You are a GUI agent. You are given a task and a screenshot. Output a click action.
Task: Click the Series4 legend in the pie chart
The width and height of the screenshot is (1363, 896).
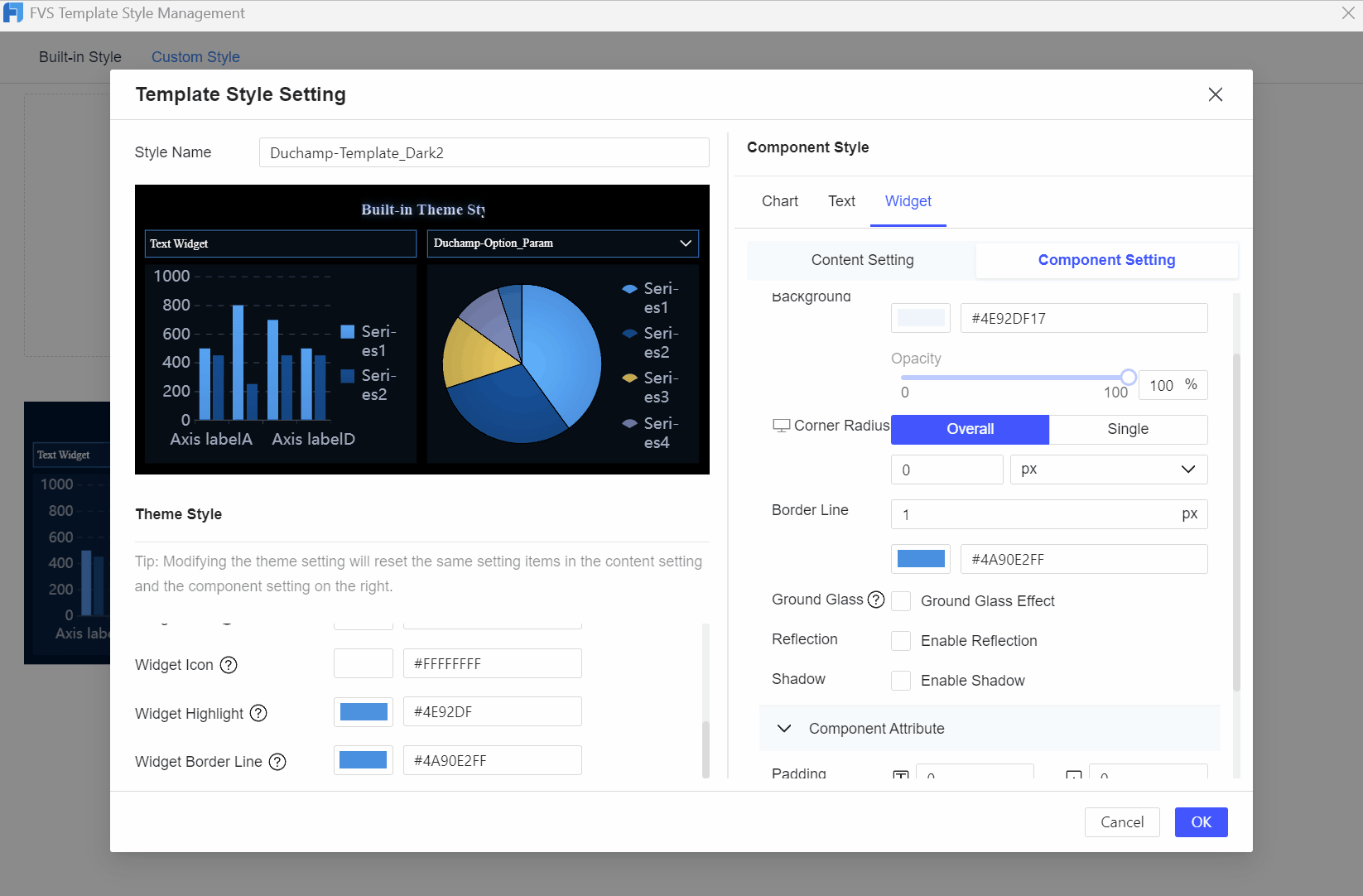point(651,432)
